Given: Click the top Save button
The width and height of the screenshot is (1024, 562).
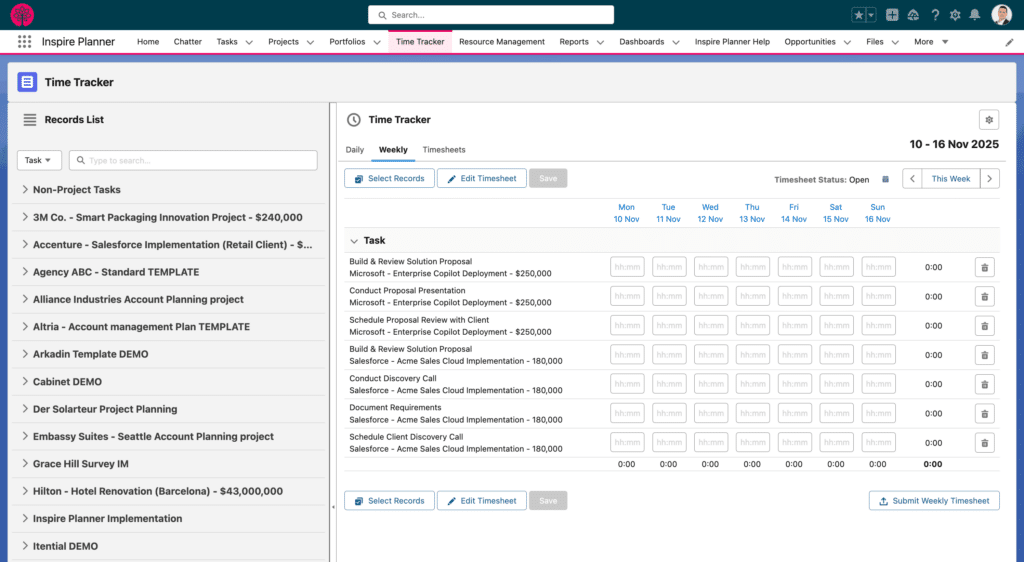Looking at the screenshot, I should pos(548,178).
